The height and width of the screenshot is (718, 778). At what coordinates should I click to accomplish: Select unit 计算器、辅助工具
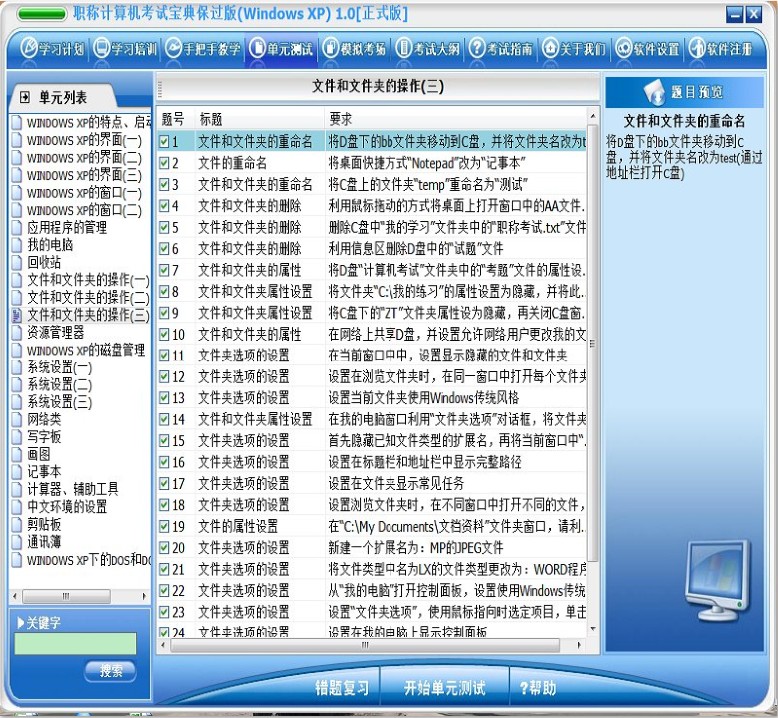pyautogui.click(x=72, y=489)
